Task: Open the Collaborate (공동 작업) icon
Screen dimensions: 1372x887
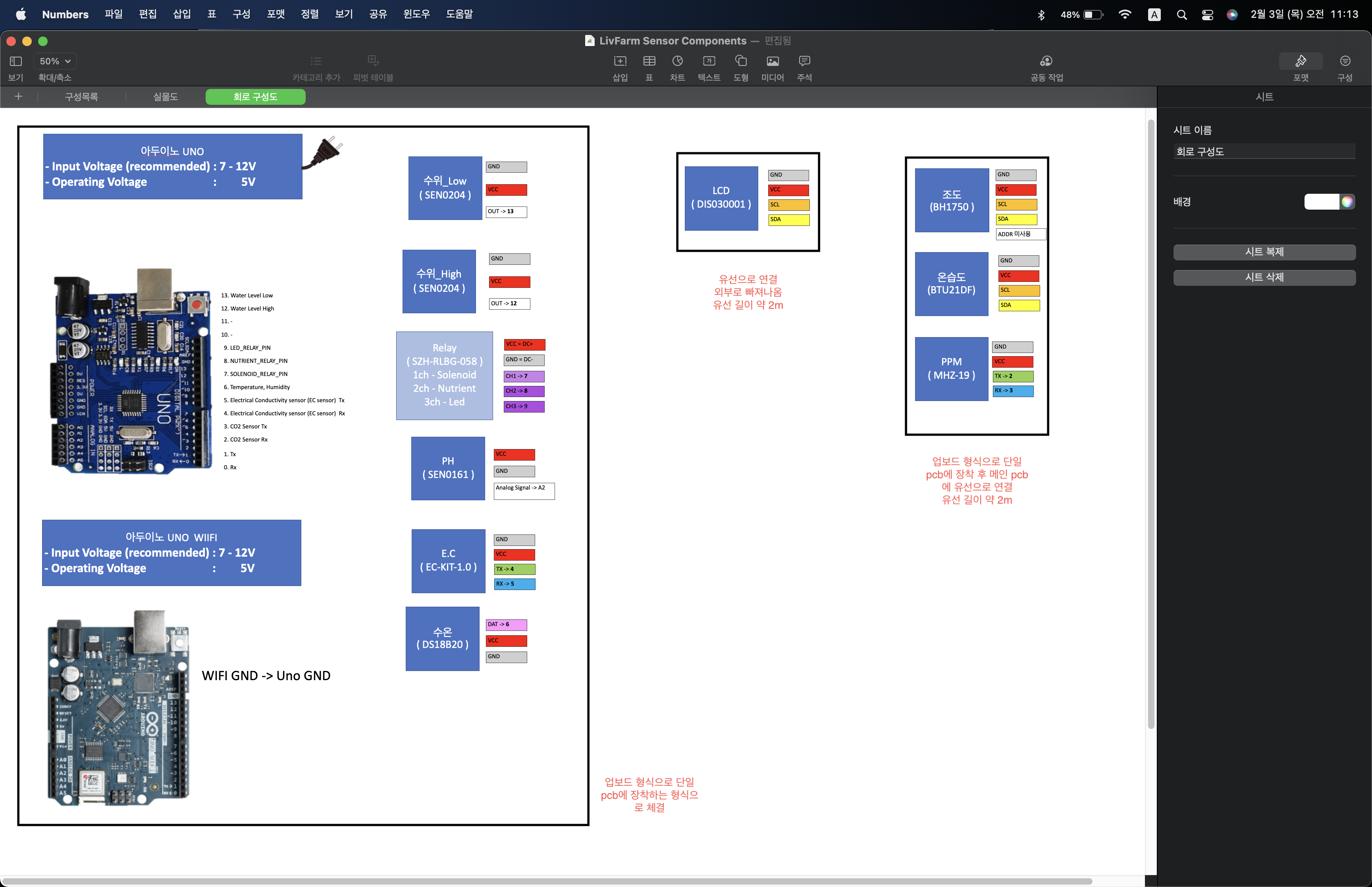Action: pyautogui.click(x=1046, y=61)
